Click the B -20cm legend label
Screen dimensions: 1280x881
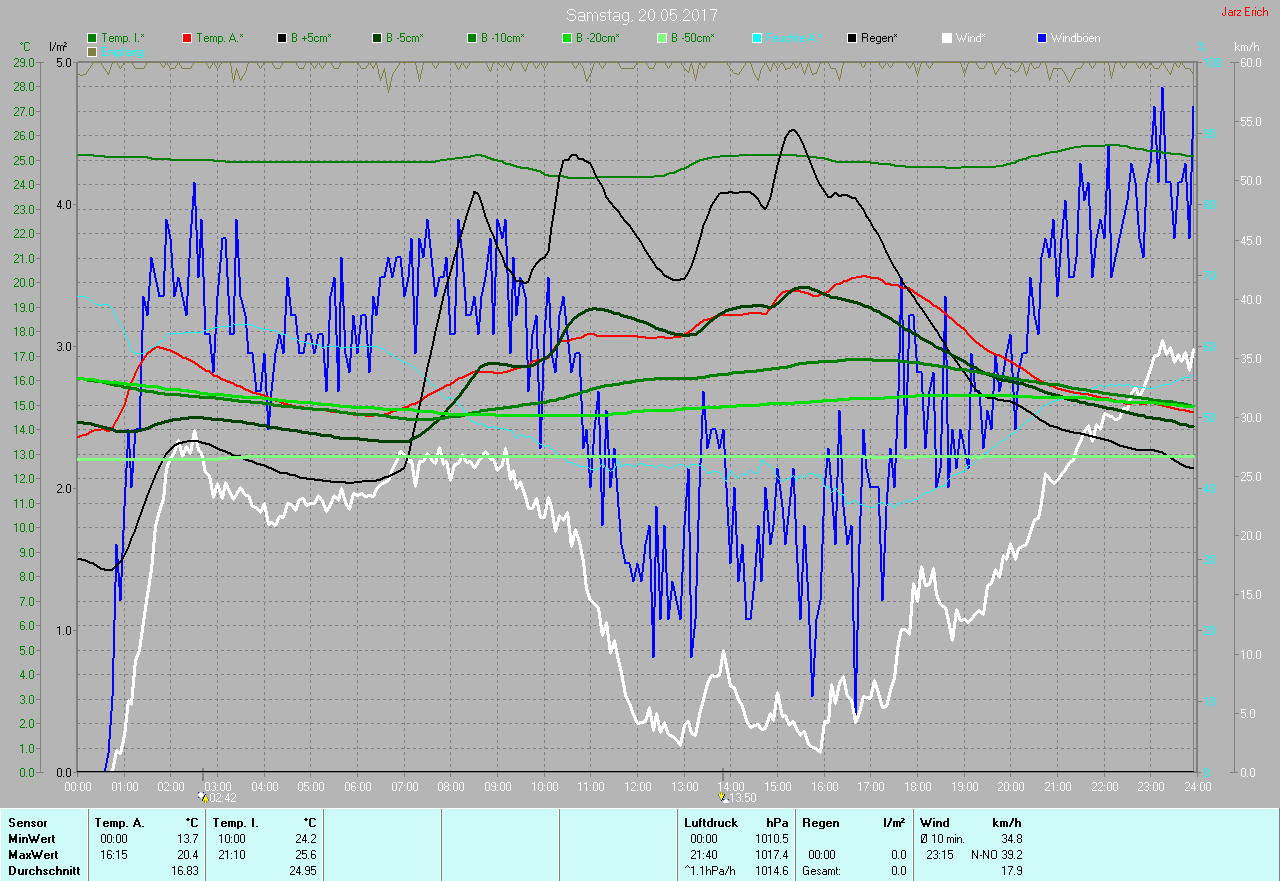(597, 38)
